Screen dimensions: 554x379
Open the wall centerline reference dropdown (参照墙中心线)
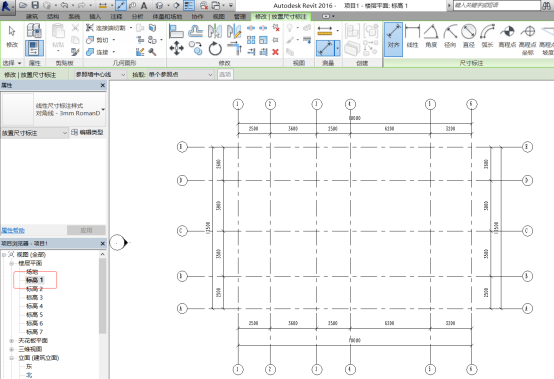100,75
